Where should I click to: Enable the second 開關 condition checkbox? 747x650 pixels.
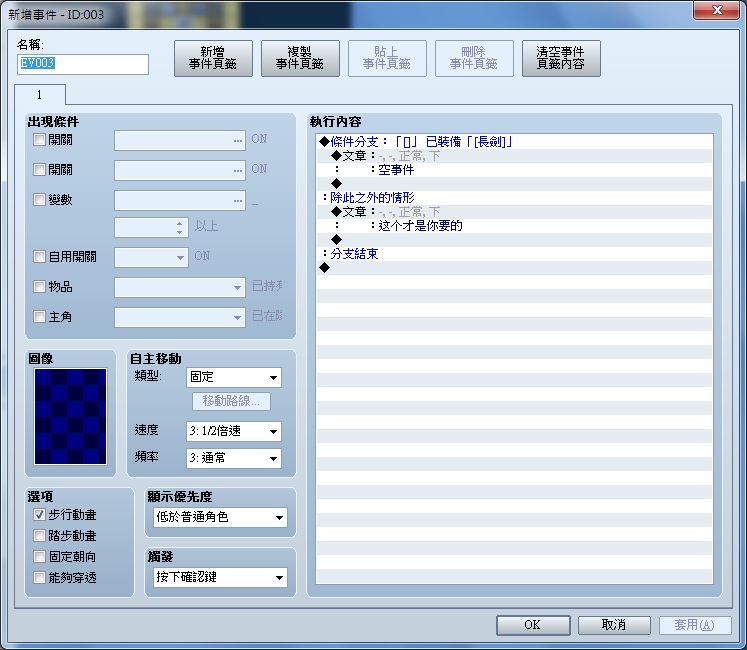pyautogui.click(x=39, y=170)
